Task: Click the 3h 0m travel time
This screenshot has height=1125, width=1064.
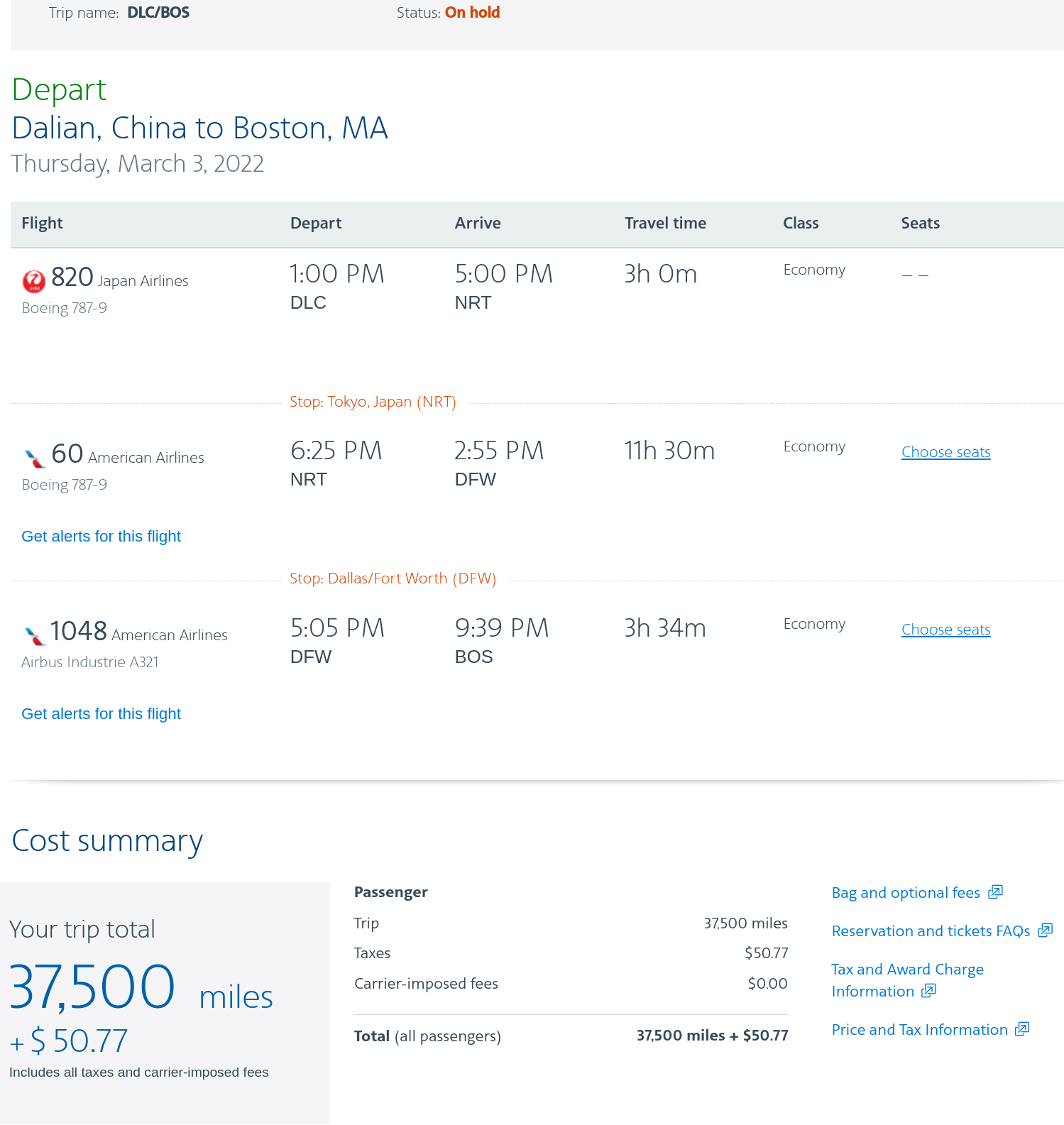Action: point(661,274)
